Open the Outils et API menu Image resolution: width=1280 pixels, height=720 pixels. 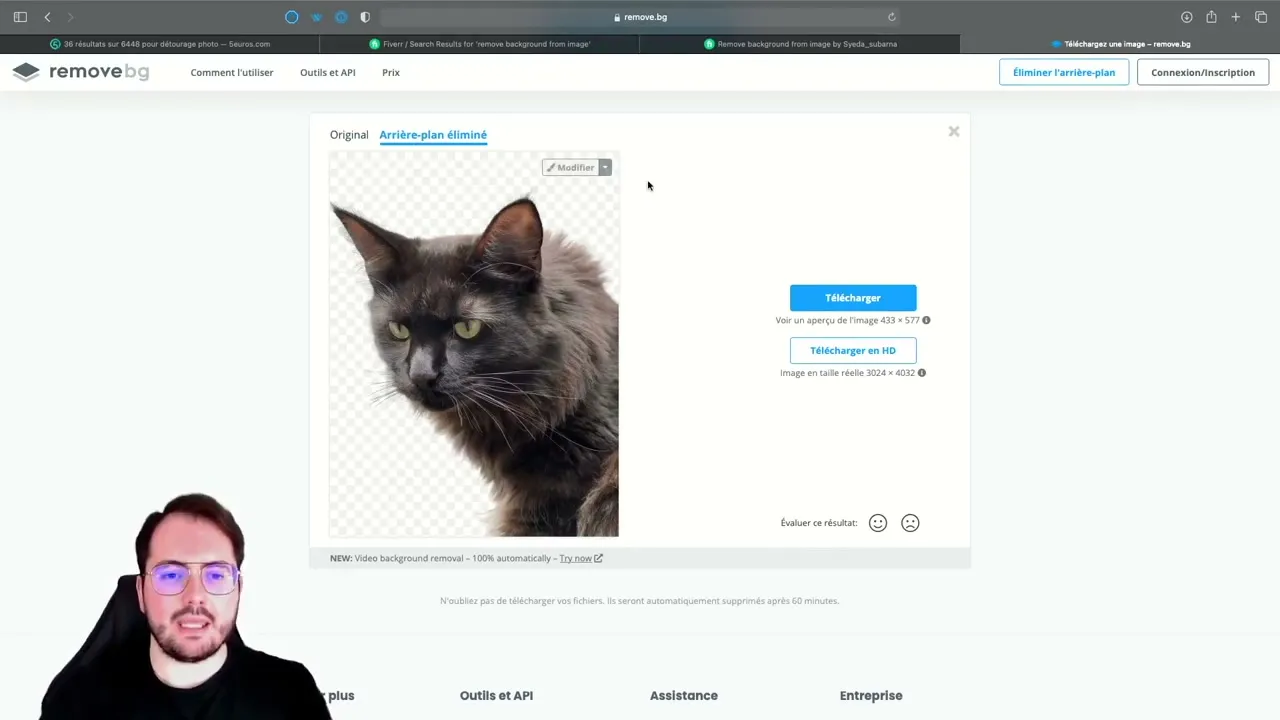pyautogui.click(x=327, y=71)
